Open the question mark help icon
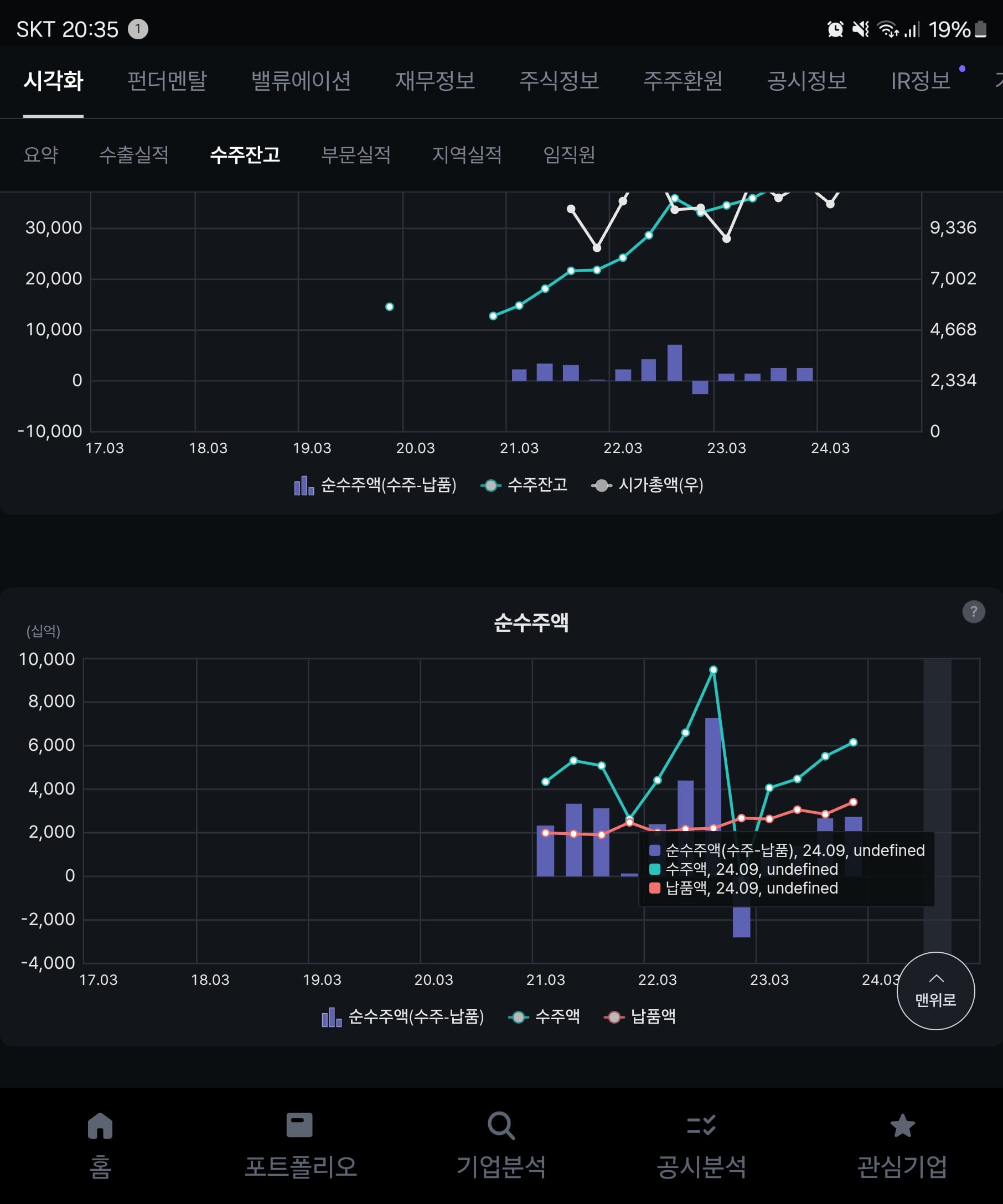 (x=973, y=611)
